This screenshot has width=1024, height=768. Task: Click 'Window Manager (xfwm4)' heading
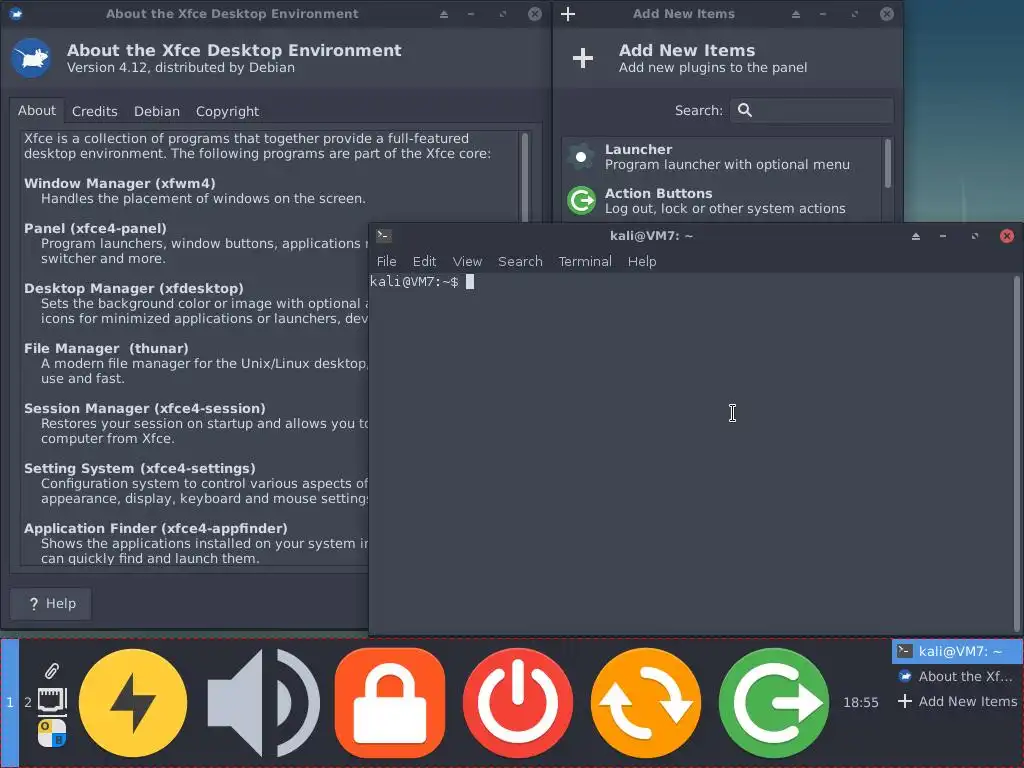click(120, 184)
